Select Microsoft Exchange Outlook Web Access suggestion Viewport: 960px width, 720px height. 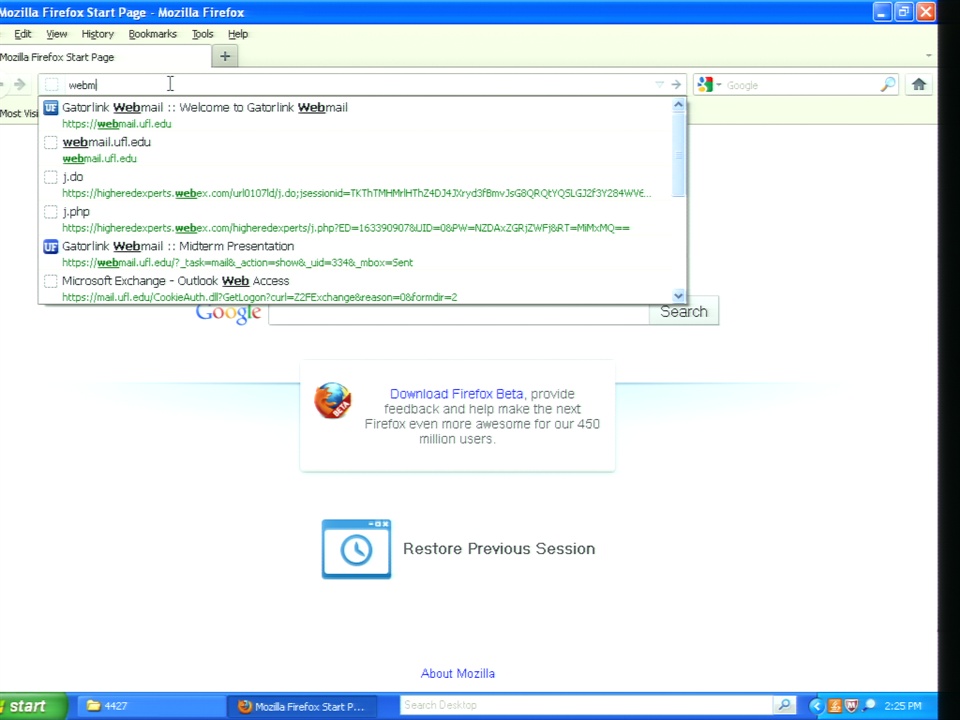tap(356, 288)
